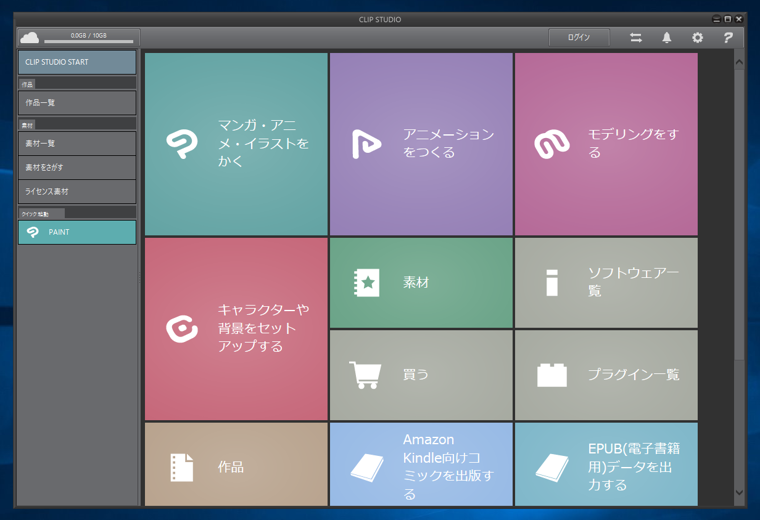Click the cloud storage icon
This screenshot has height=520, width=760.
click(30, 37)
